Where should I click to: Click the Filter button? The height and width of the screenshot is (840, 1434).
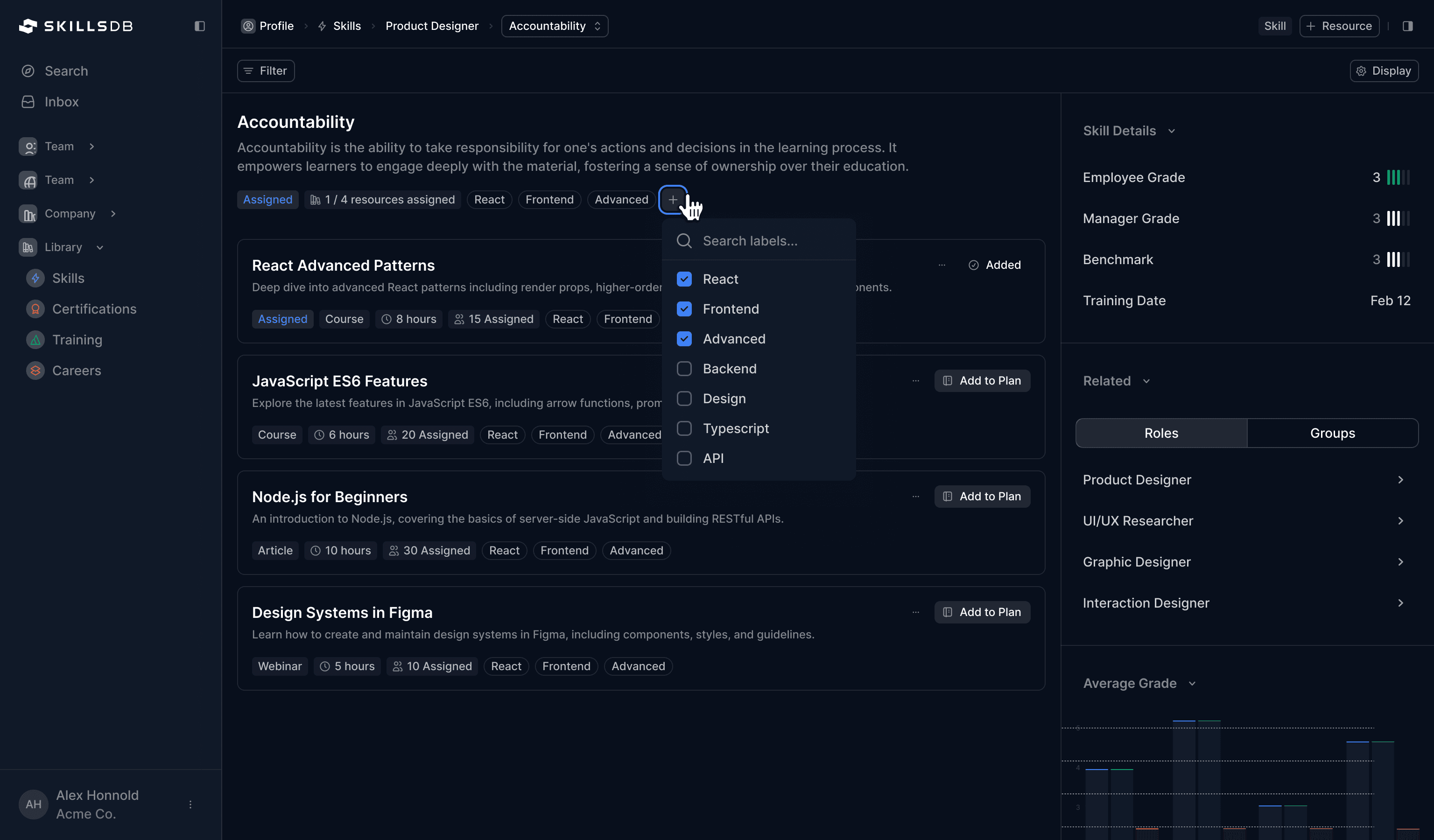tap(266, 71)
